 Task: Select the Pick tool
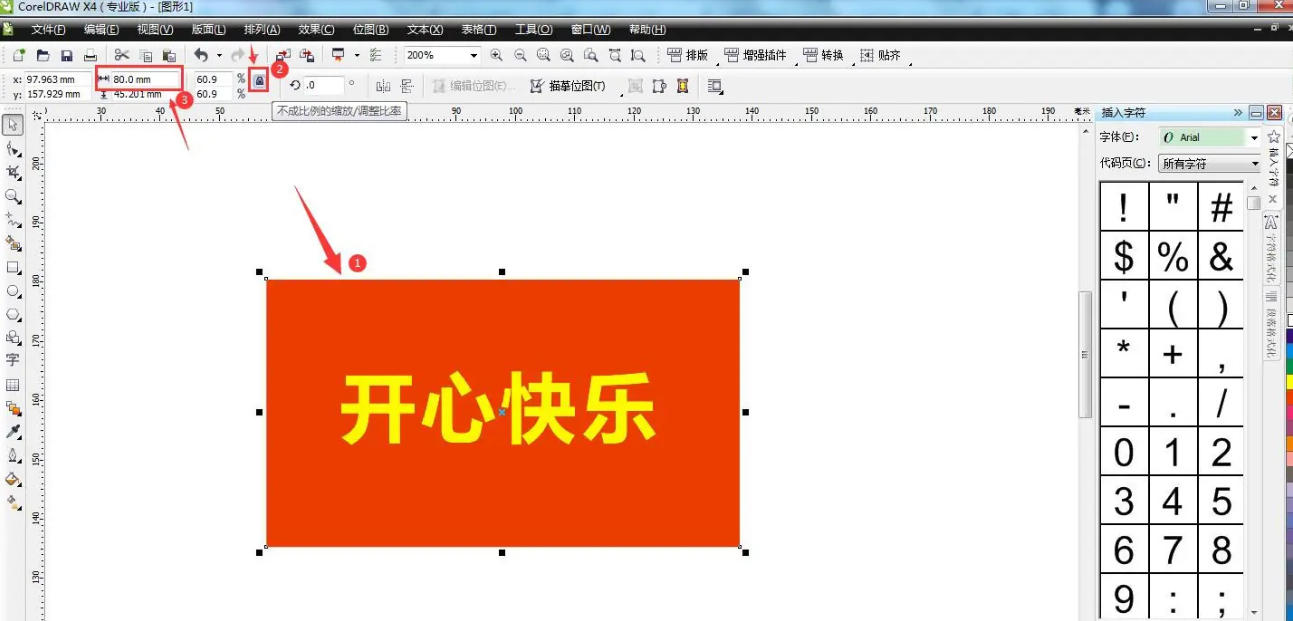12,124
